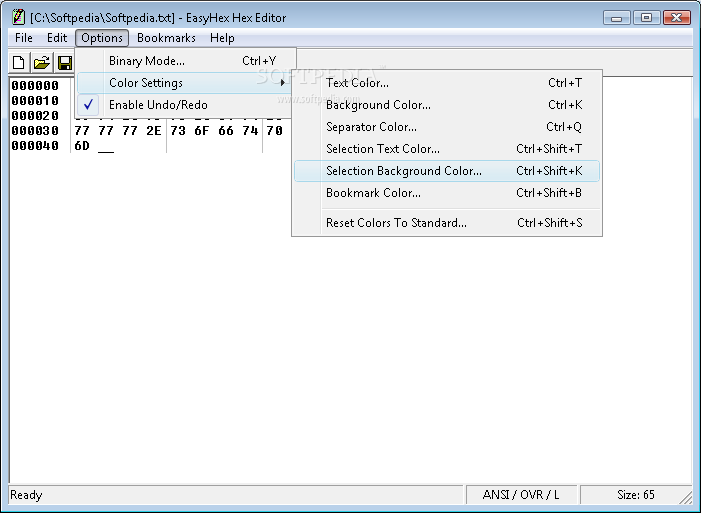Click hex byte 66 on row 000030
This screenshot has height=513, width=701.
[226, 131]
